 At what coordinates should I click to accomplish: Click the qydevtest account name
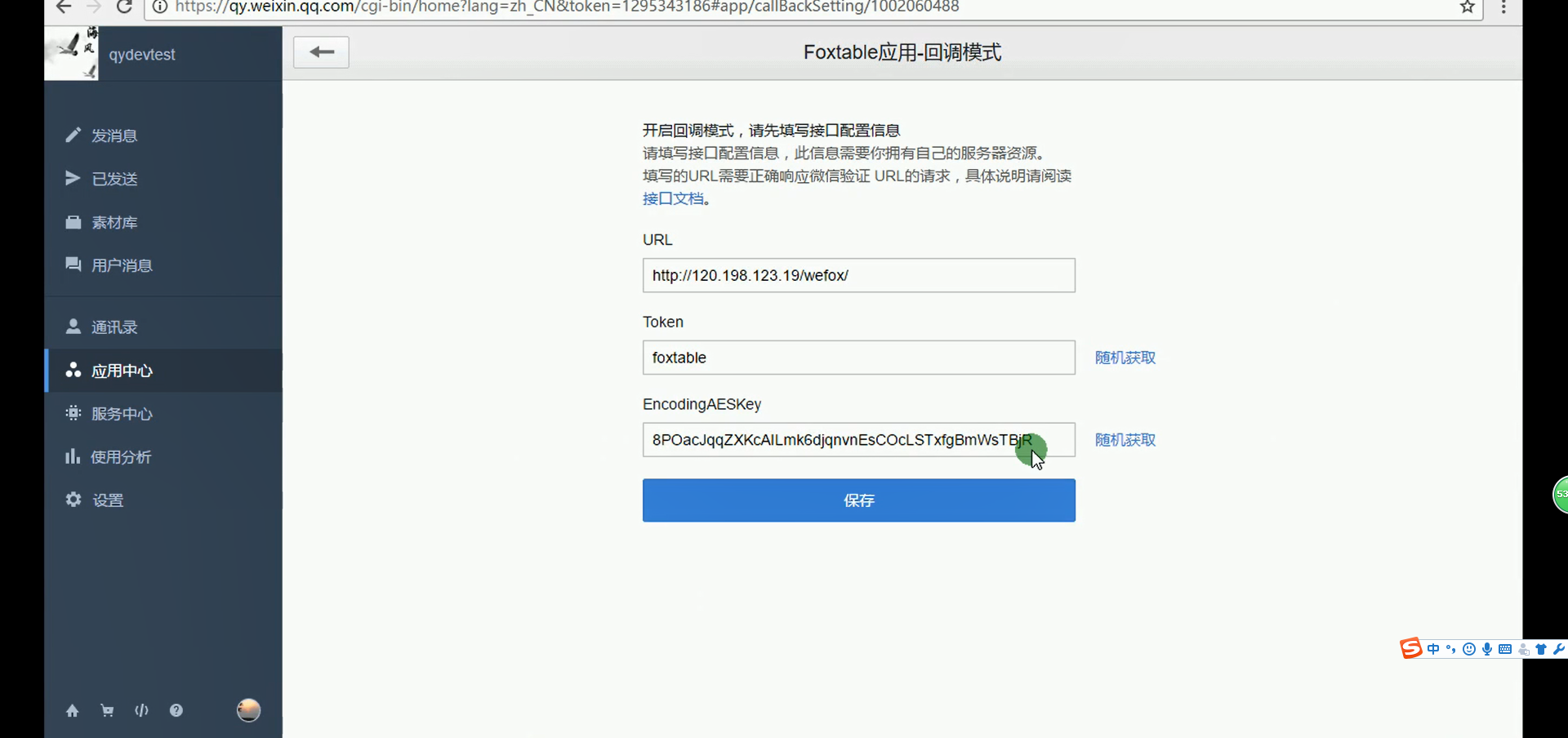(142, 55)
